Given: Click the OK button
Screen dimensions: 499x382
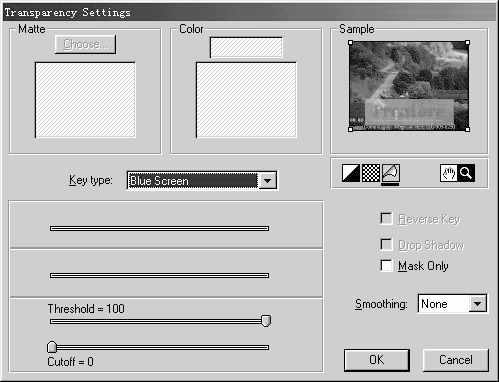Looking at the screenshot, I should [377, 360].
